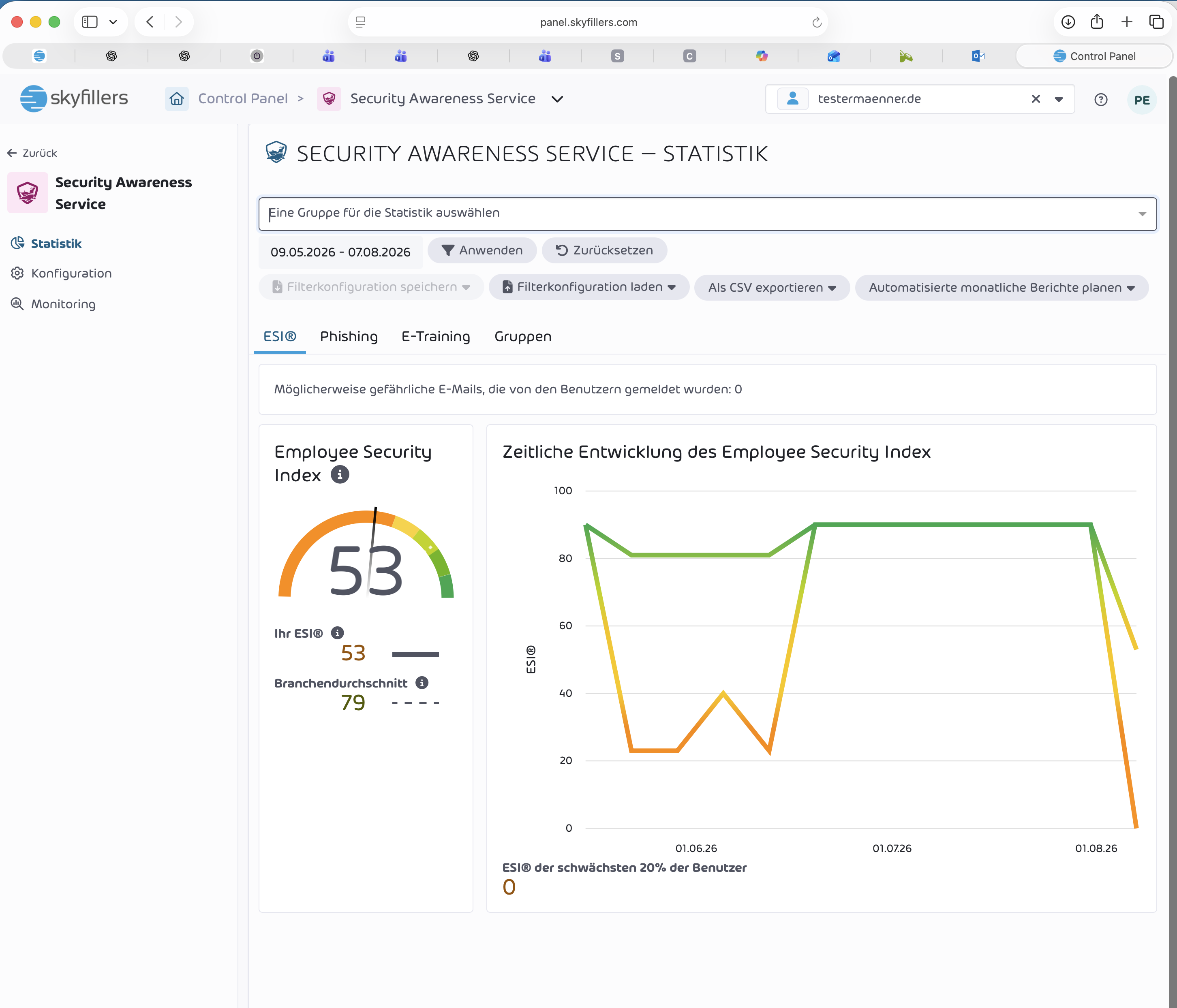This screenshot has height=1008, width=1177.
Task: Click the 01.06.26 axis label on chart
Action: (696, 848)
